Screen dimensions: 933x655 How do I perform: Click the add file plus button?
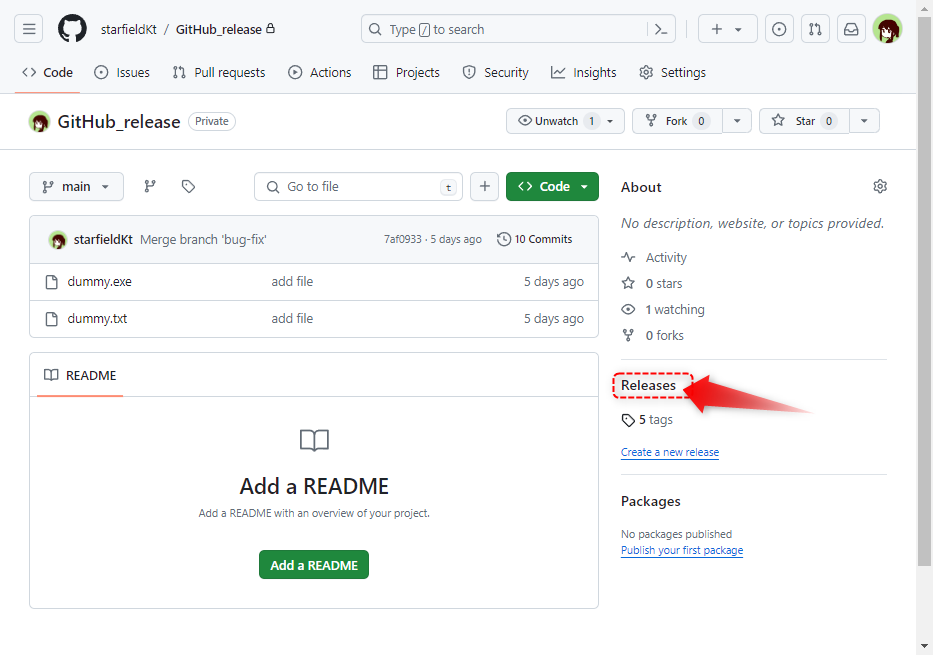tap(484, 187)
